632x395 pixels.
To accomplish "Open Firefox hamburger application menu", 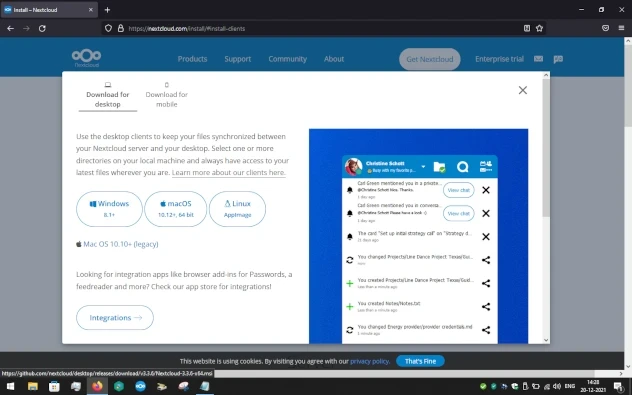I will coord(621,28).
